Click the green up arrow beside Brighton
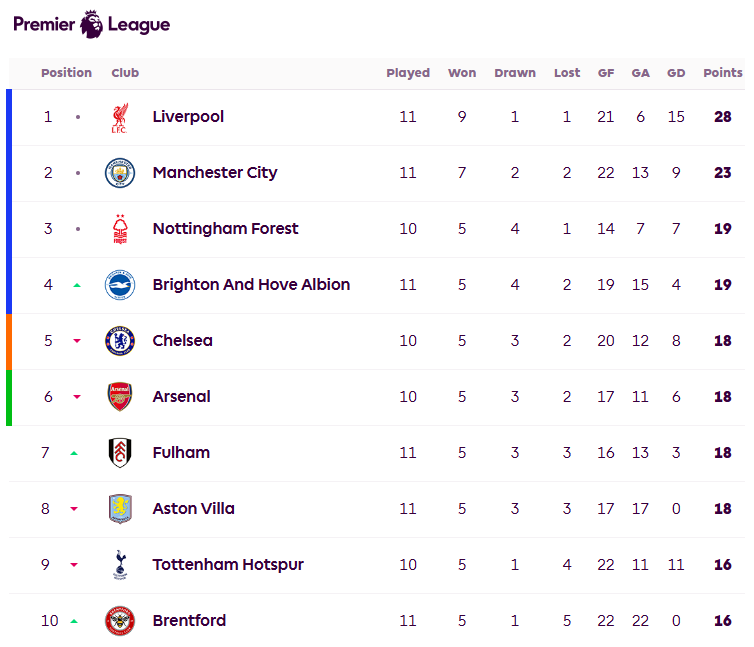754x647 pixels. [77, 285]
